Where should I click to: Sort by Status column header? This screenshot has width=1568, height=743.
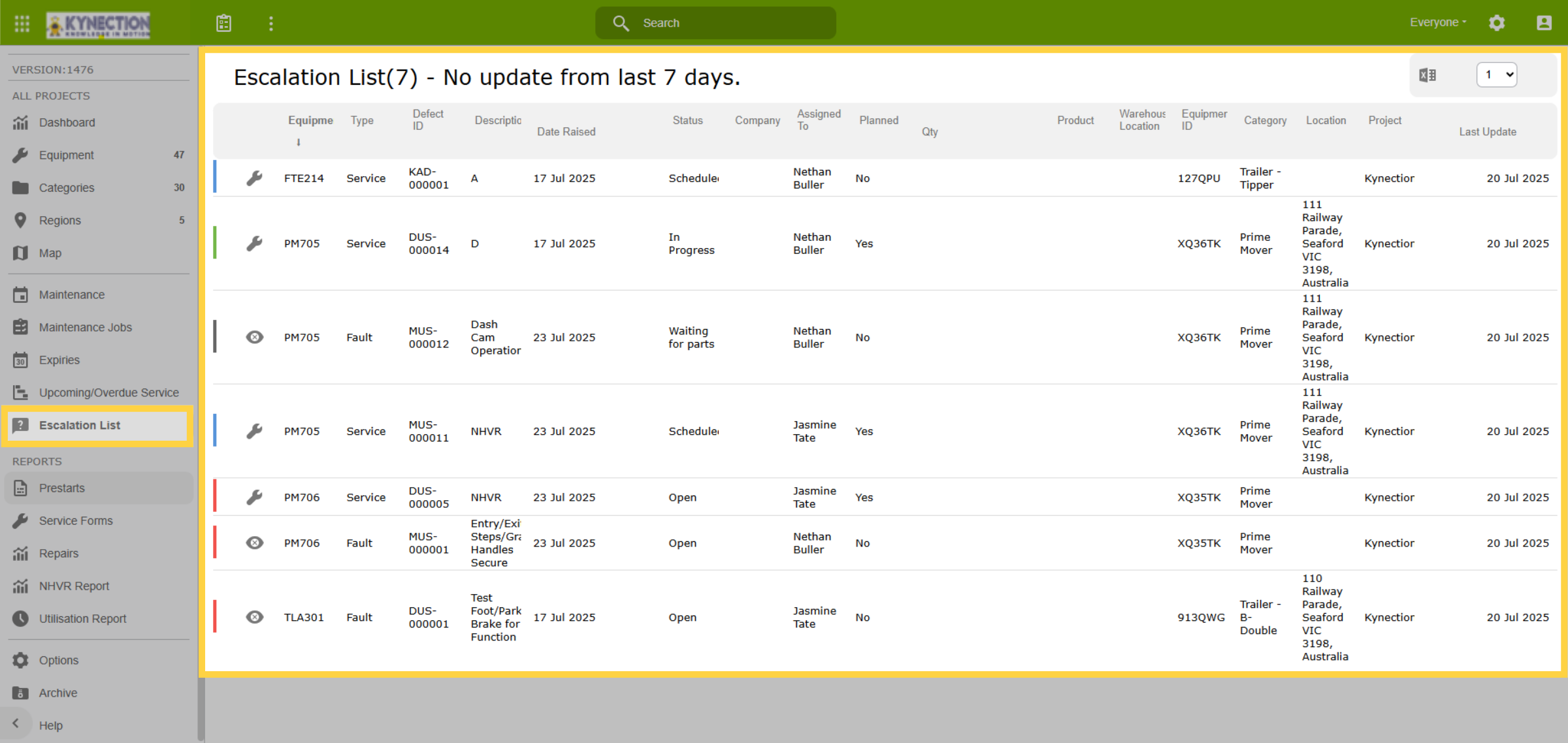click(687, 120)
